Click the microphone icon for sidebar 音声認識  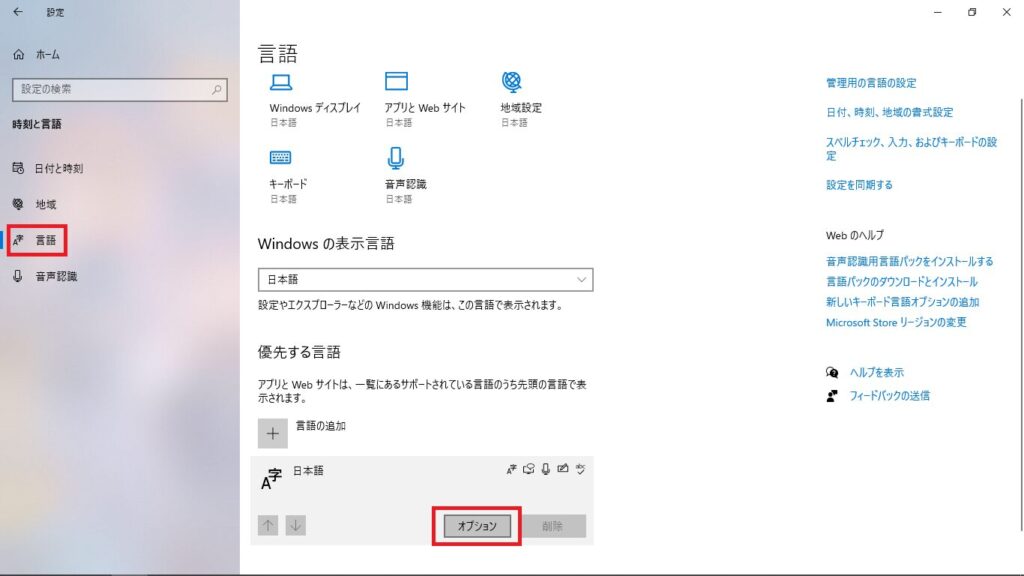[x=18, y=276]
